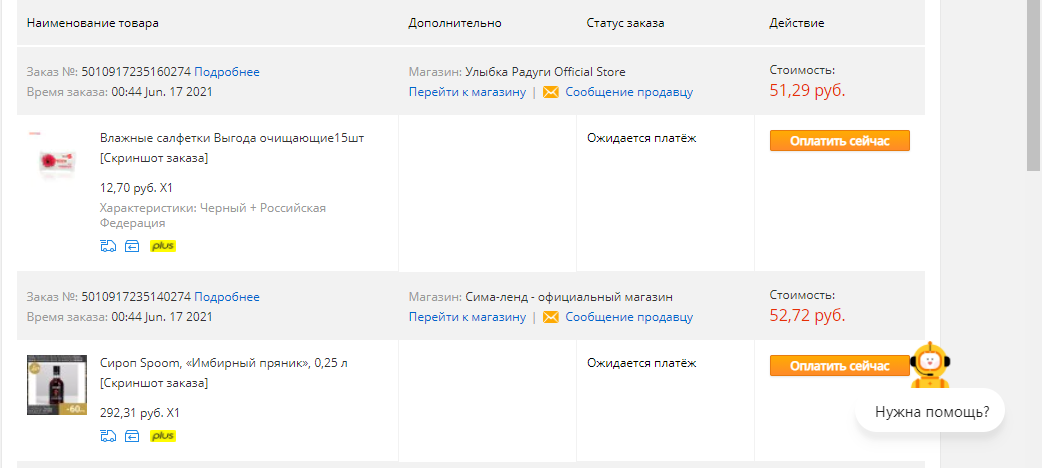The image size is (1042, 468).
Task: Click return box icon under wet wipes item
Action: 132,247
